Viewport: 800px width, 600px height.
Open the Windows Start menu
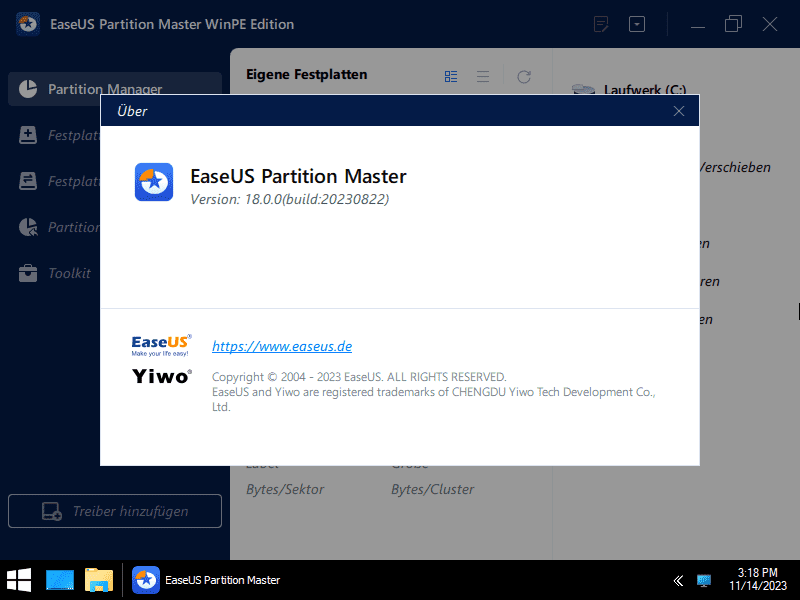[19, 580]
